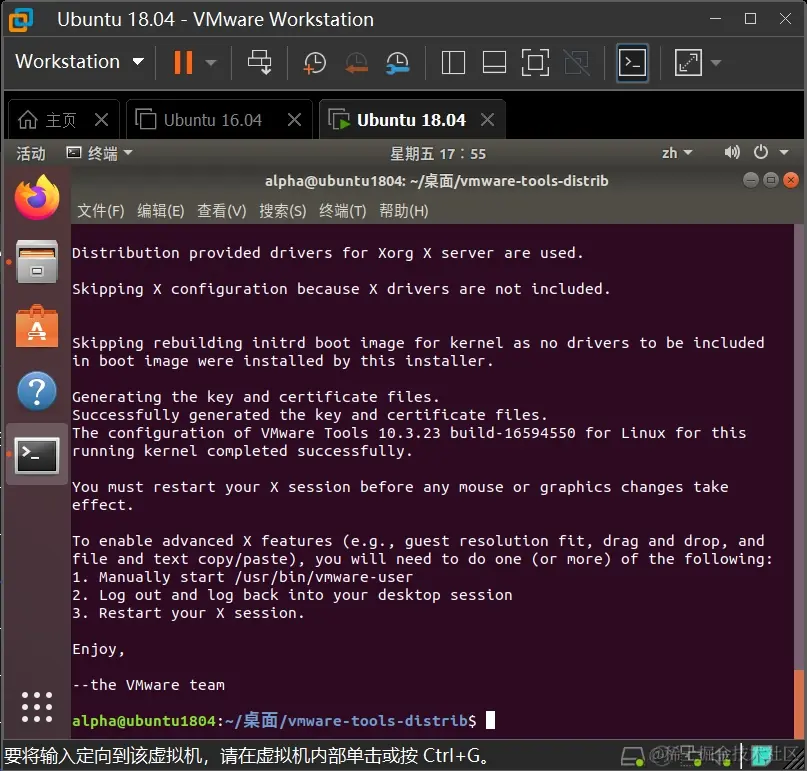Click the hard disk status bar icon

(x=633, y=756)
